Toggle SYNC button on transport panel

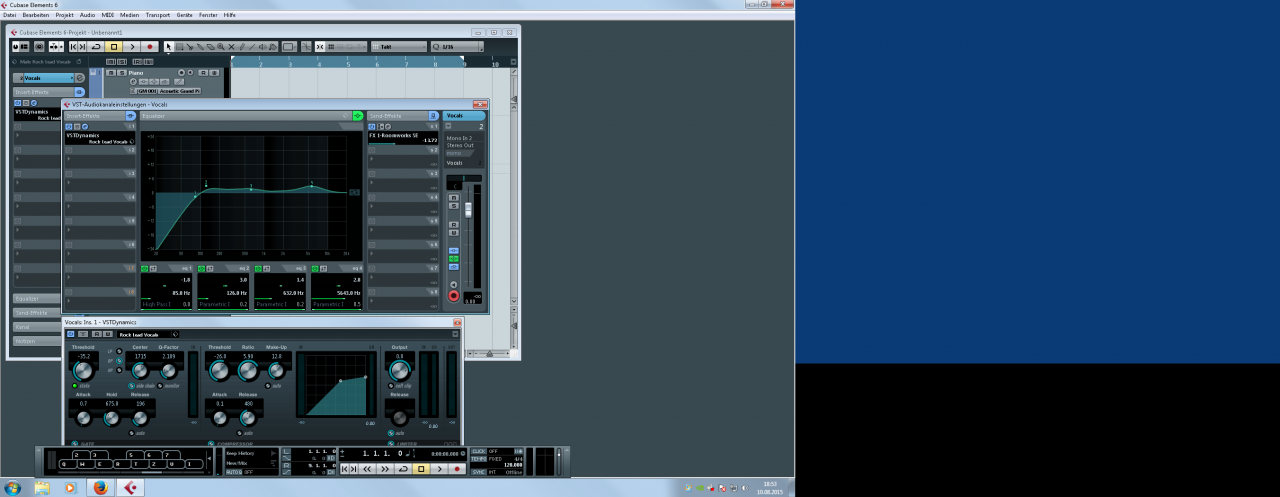click(x=478, y=472)
